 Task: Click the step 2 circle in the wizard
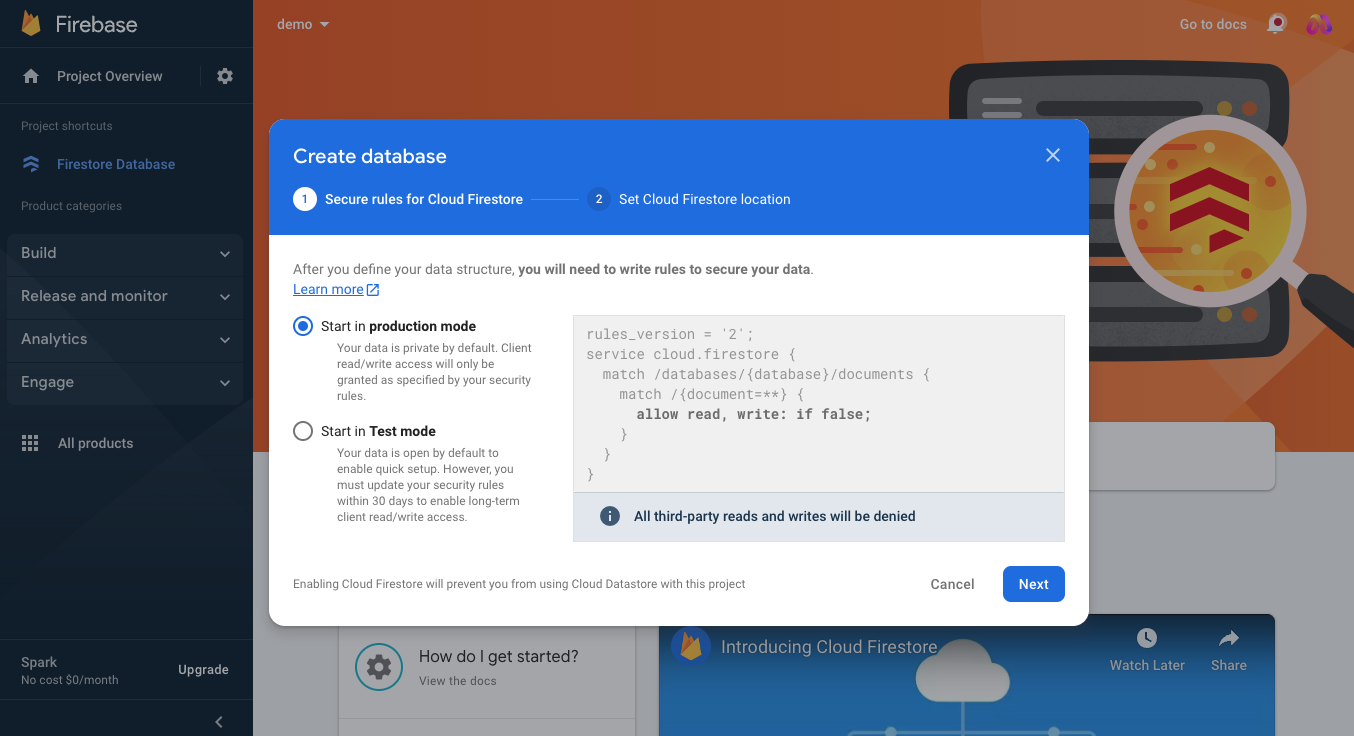click(599, 199)
